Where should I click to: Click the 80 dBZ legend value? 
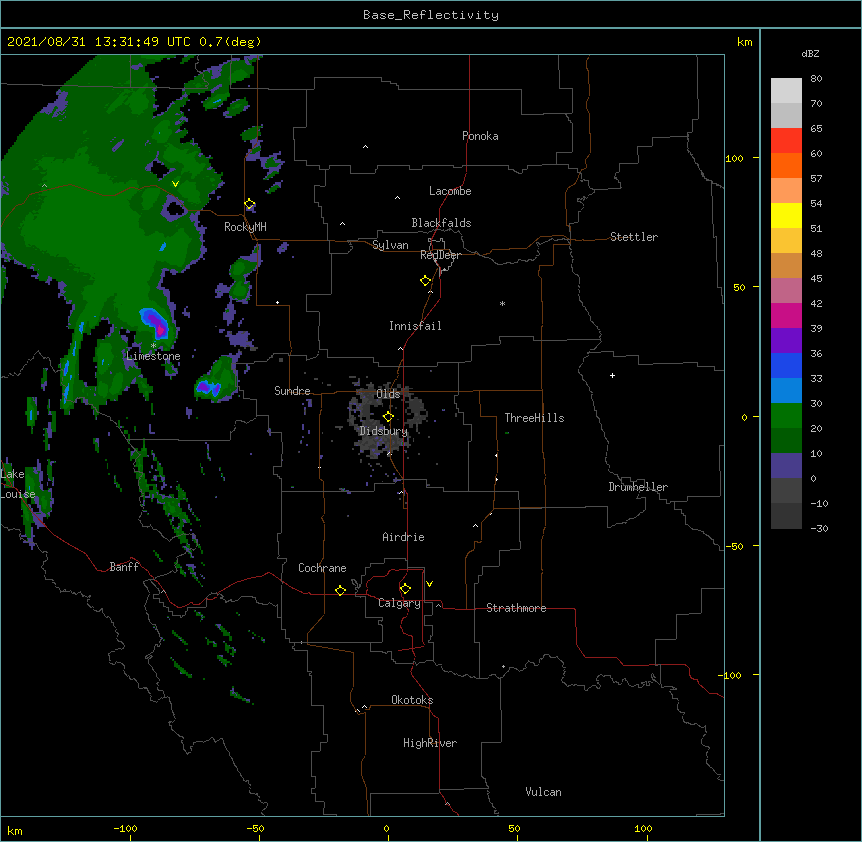816,79
